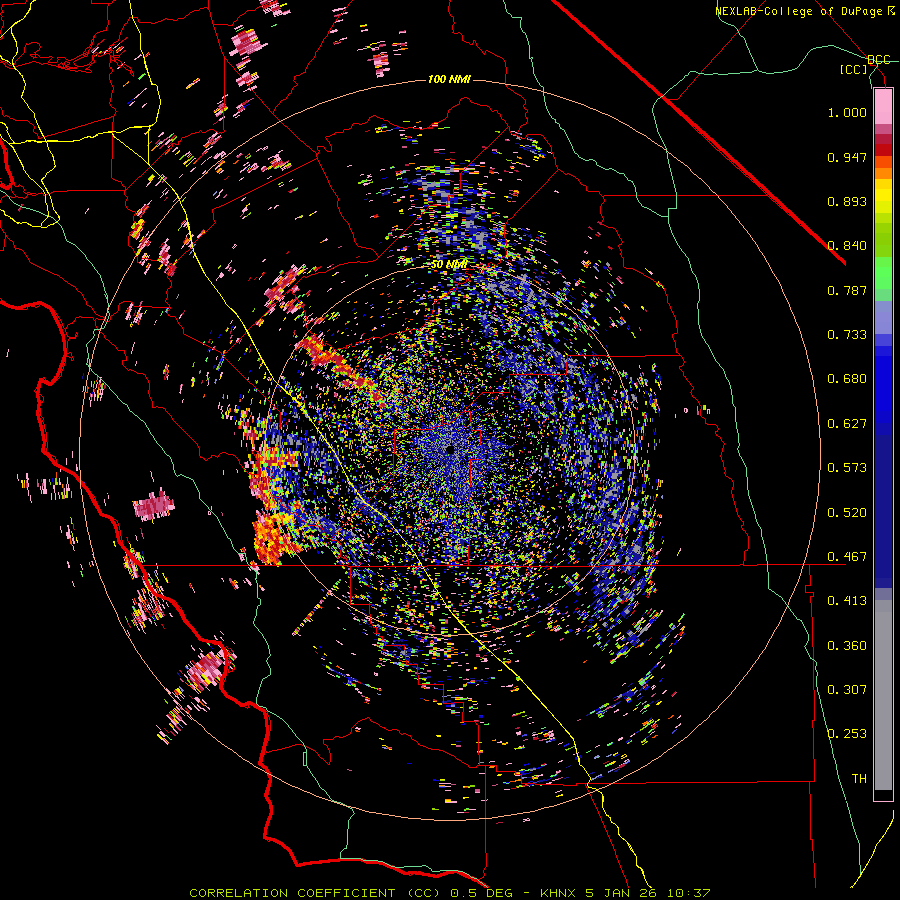This screenshot has width=900, height=900.
Task: Select the 0.573 scale value
Action: pos(847,468)
